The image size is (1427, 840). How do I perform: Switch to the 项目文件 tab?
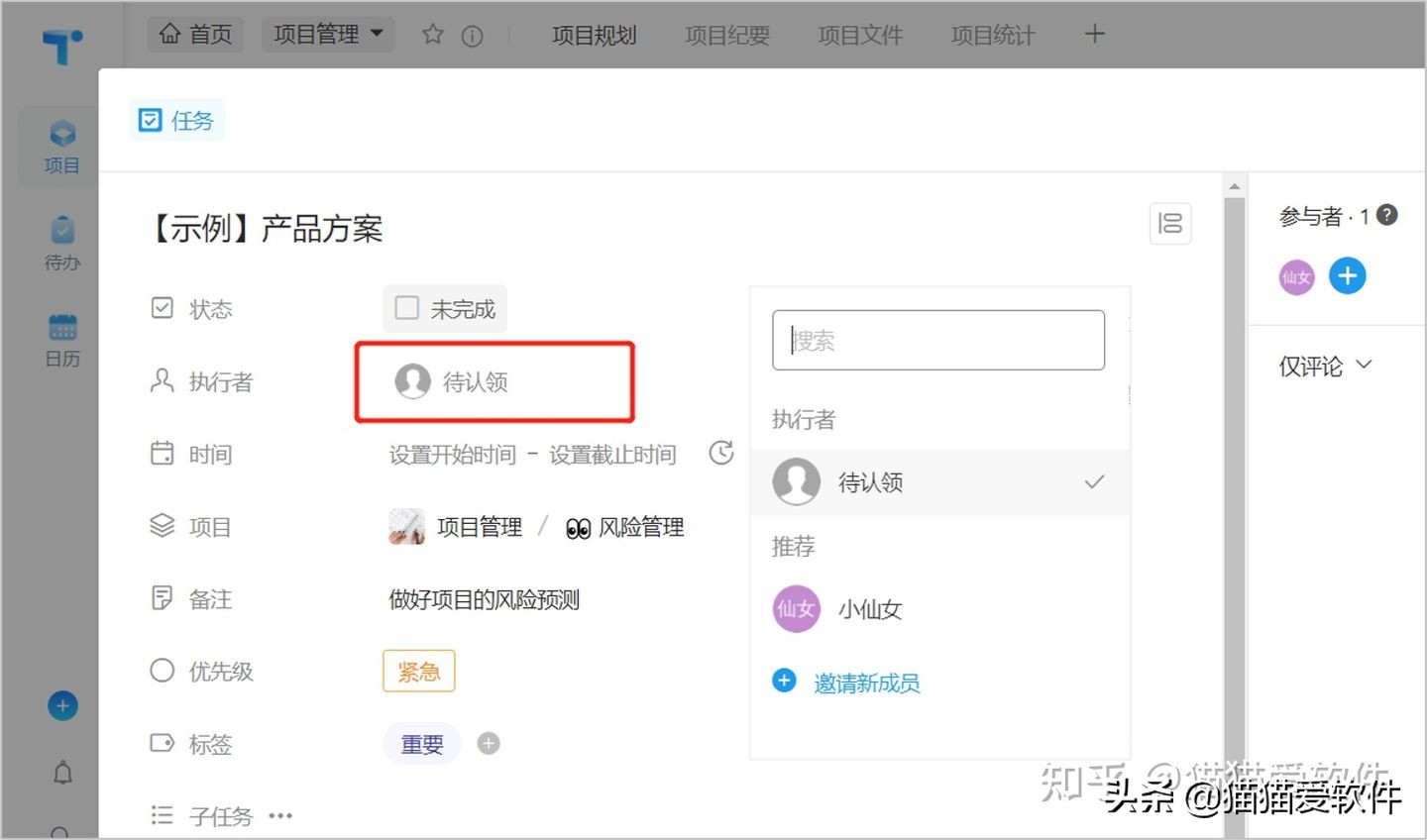tap(859, 33)
